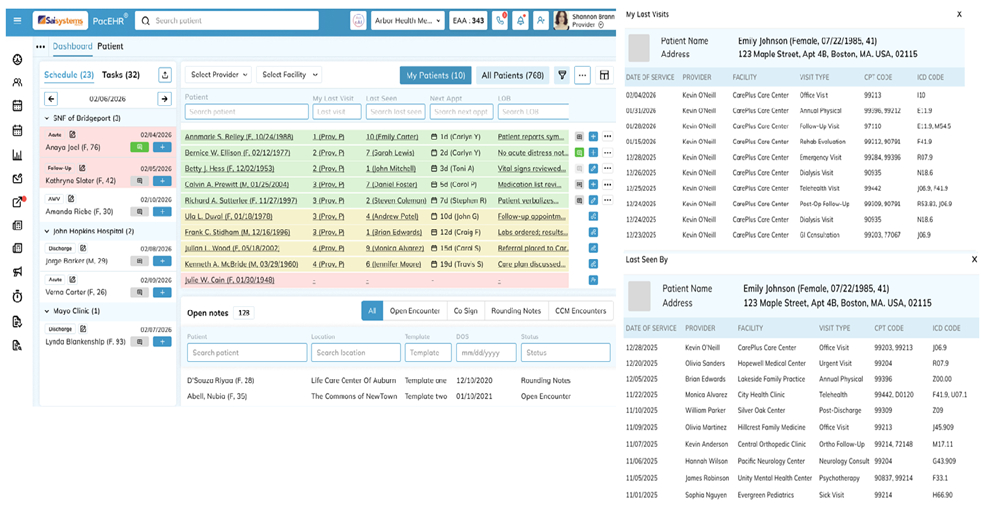Toggle to All Patients (768) list
The height and width of the screenshot is (526, 981).
point(512,75)
